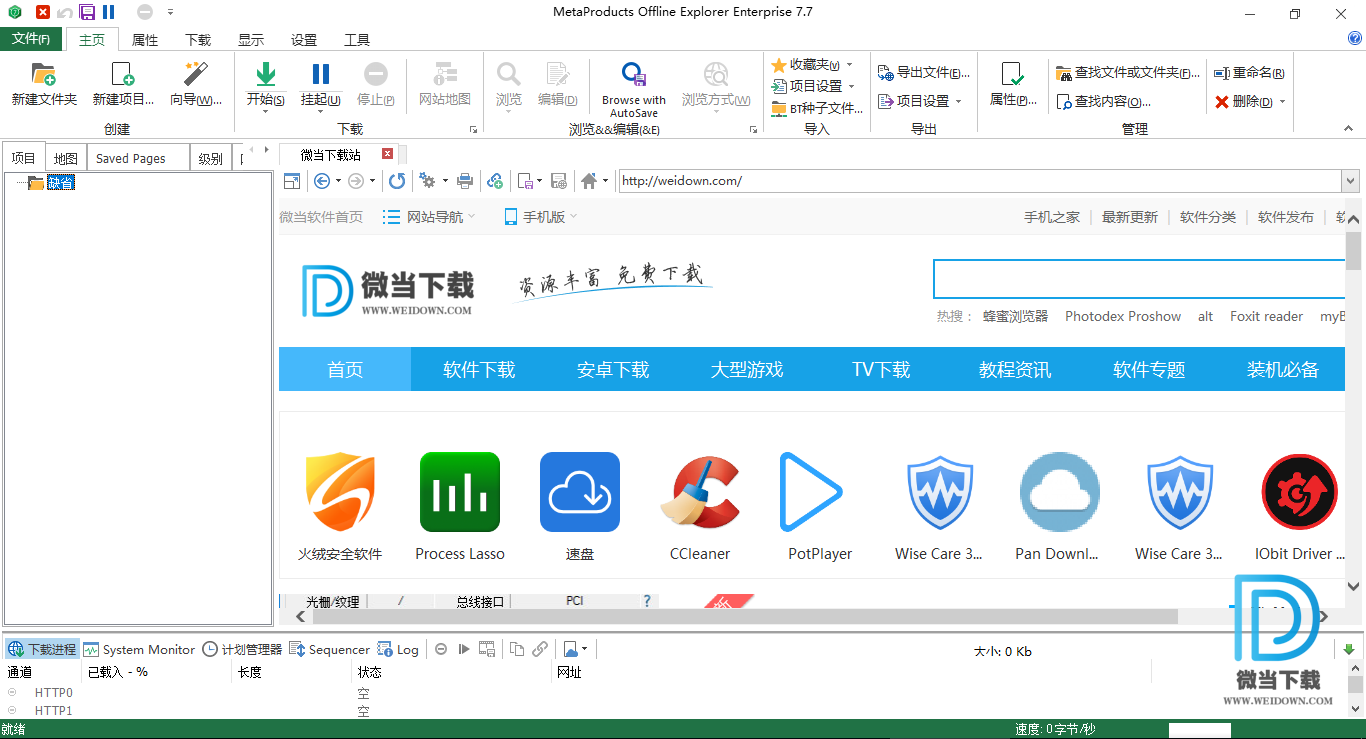Image resolution: width=1366 pixels, height=739 pixels.
Task: Click the website search input field
Action: pyautogui.click(x=1139, y=279)
